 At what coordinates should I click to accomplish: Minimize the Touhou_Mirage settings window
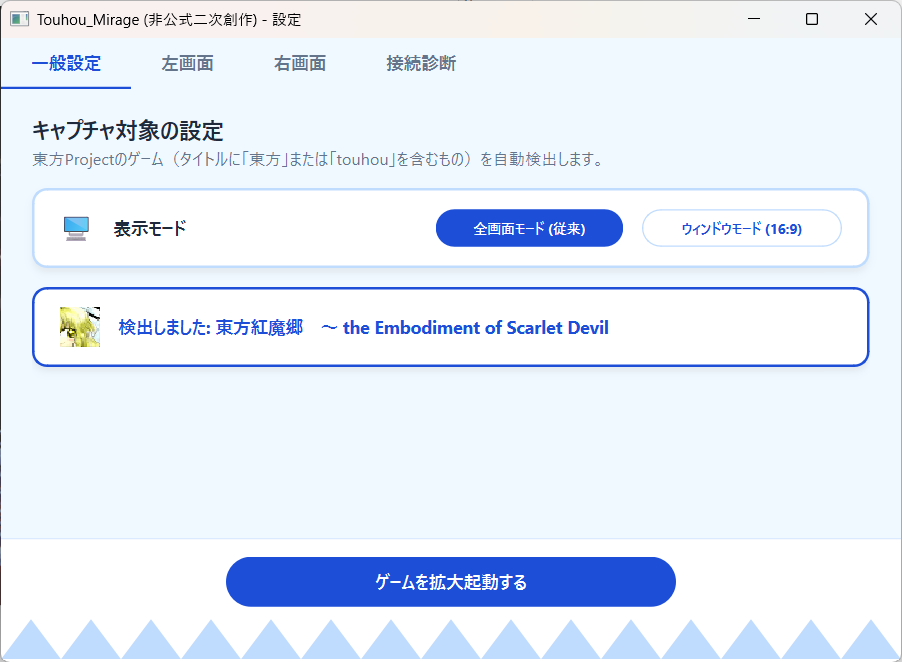(x=754, y=19)
